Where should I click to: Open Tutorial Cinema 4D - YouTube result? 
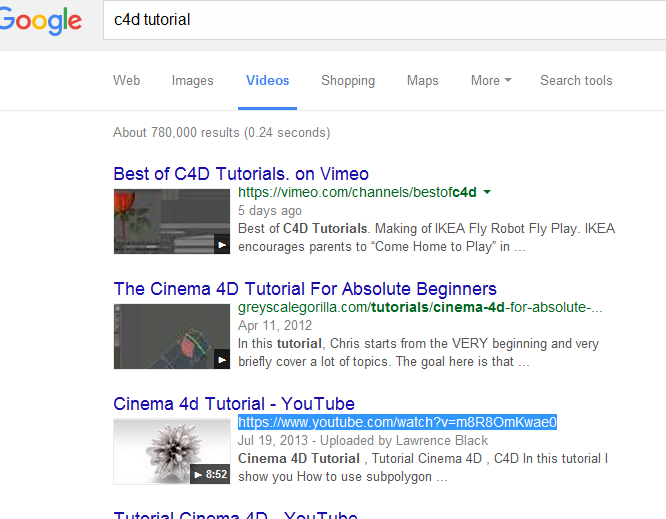point(235,515)
